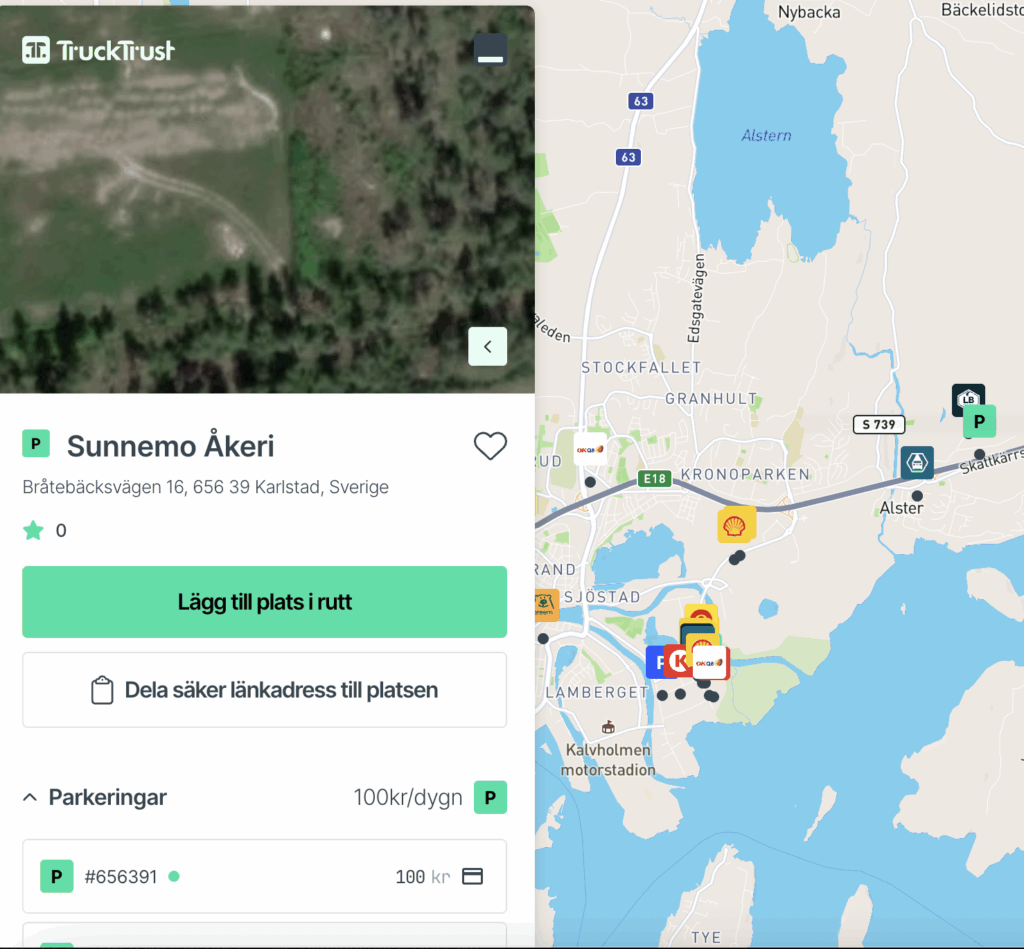Select parking spot #656391 row

coord(264,876)
